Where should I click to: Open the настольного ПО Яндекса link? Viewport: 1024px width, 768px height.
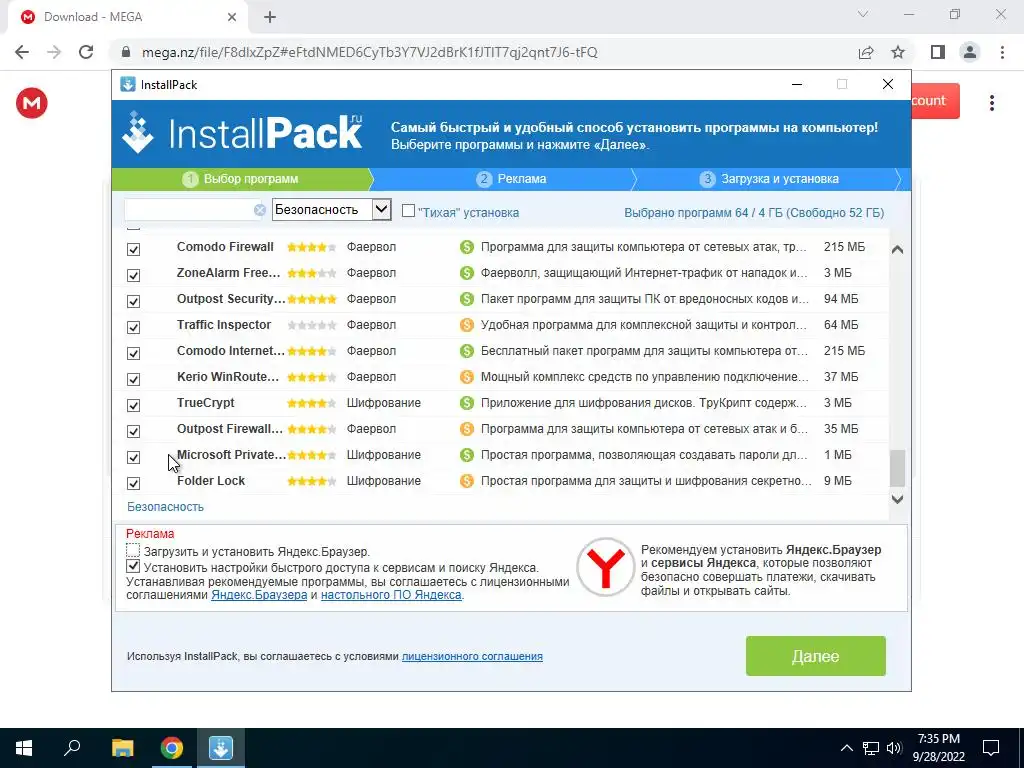391,595
